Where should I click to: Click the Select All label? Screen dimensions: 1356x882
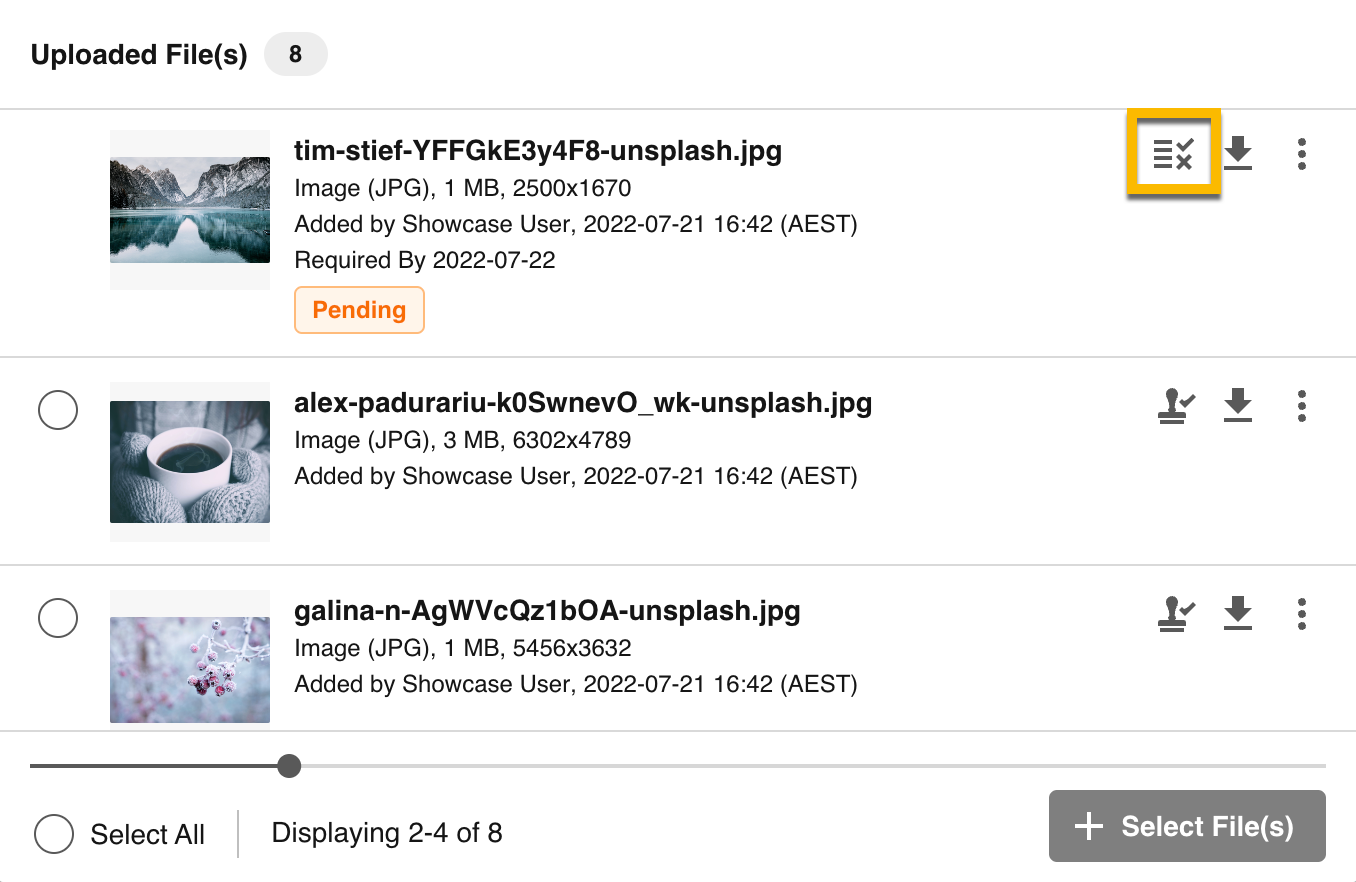pos(147,833)
